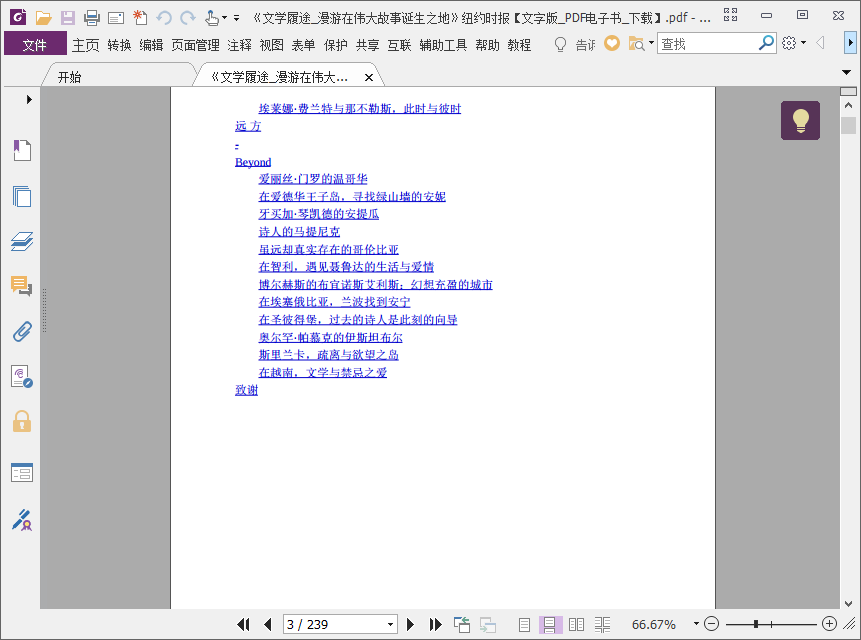Viewport: 861px width, 640px height.
Task: Switch to continuous page view
Action: 550,625
